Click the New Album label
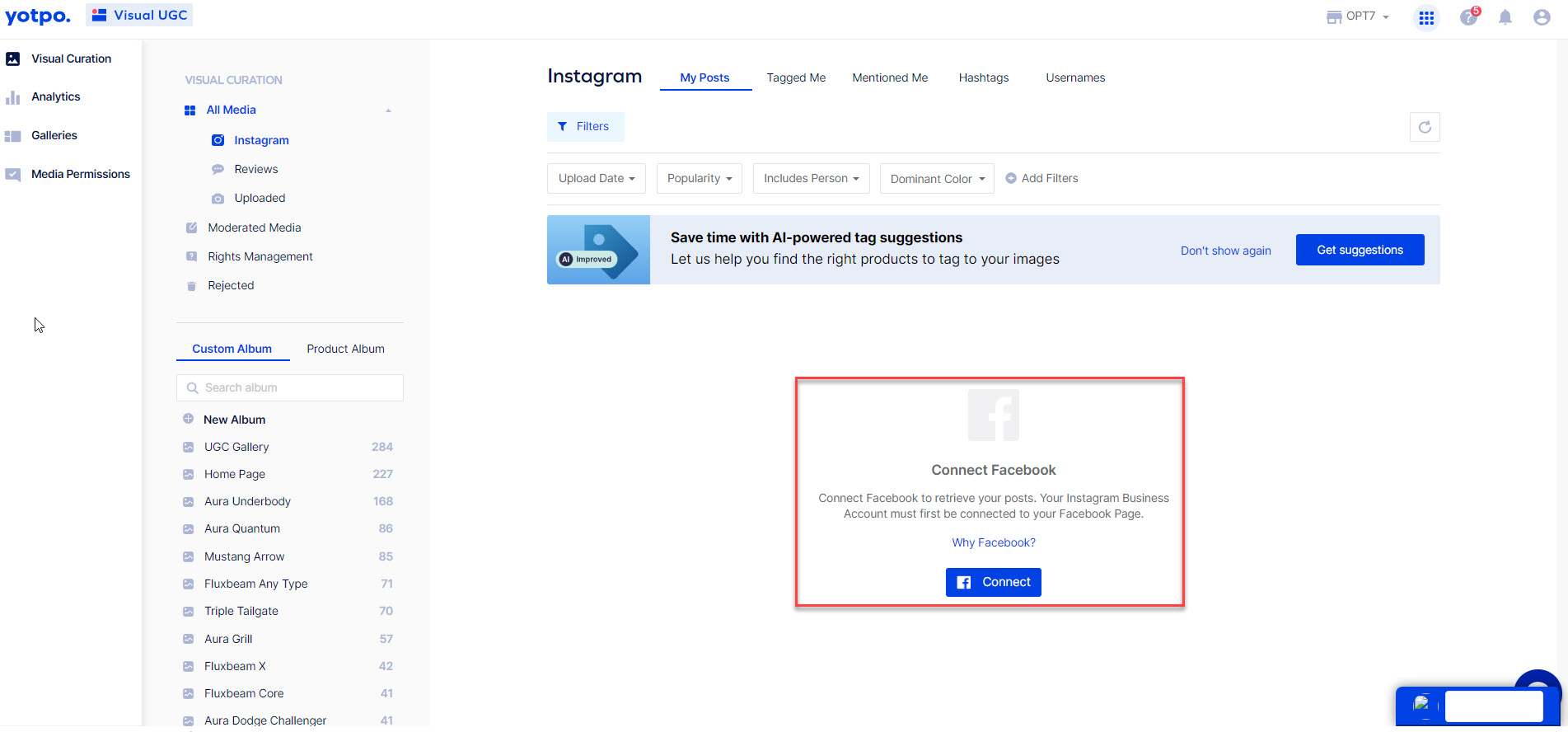Screen dimensions: 1568x732 coord(235,420)
